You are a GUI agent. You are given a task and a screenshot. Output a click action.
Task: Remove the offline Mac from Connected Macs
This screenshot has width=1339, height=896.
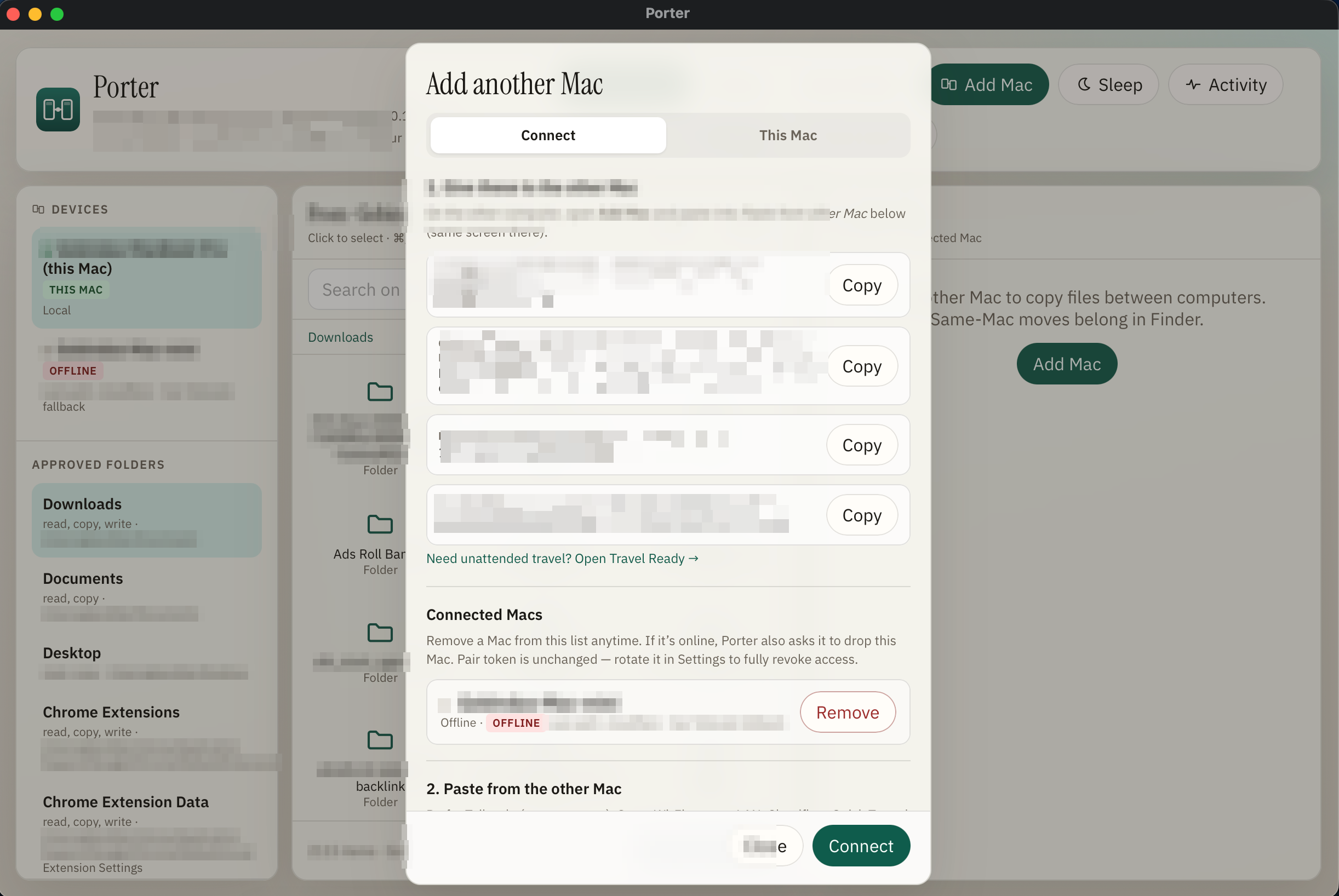coord(848,712)
